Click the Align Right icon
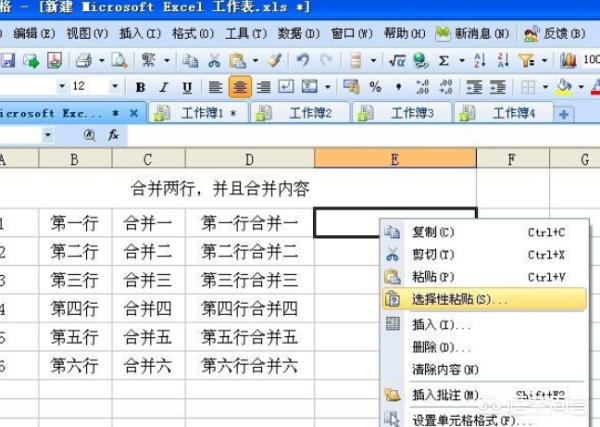 [264, 87]
